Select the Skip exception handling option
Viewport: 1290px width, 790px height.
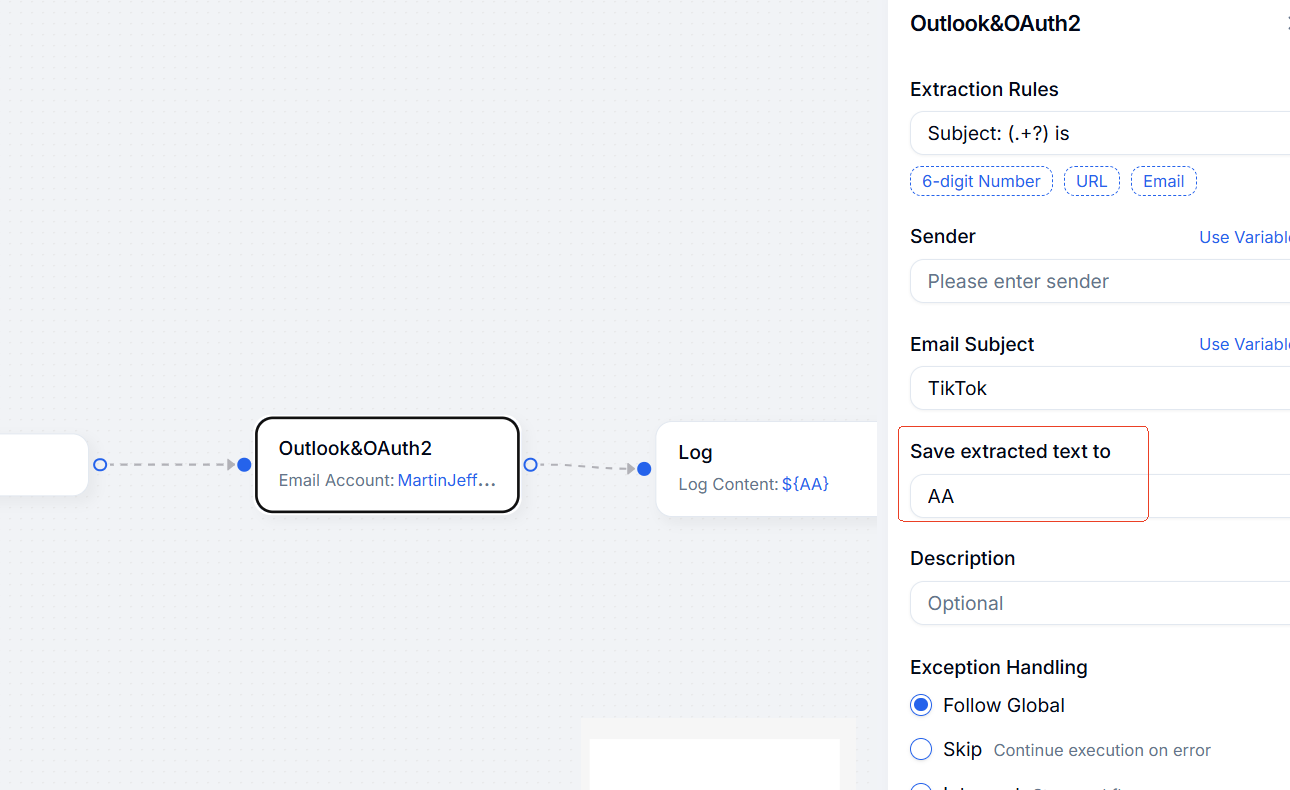coord(921,749)
